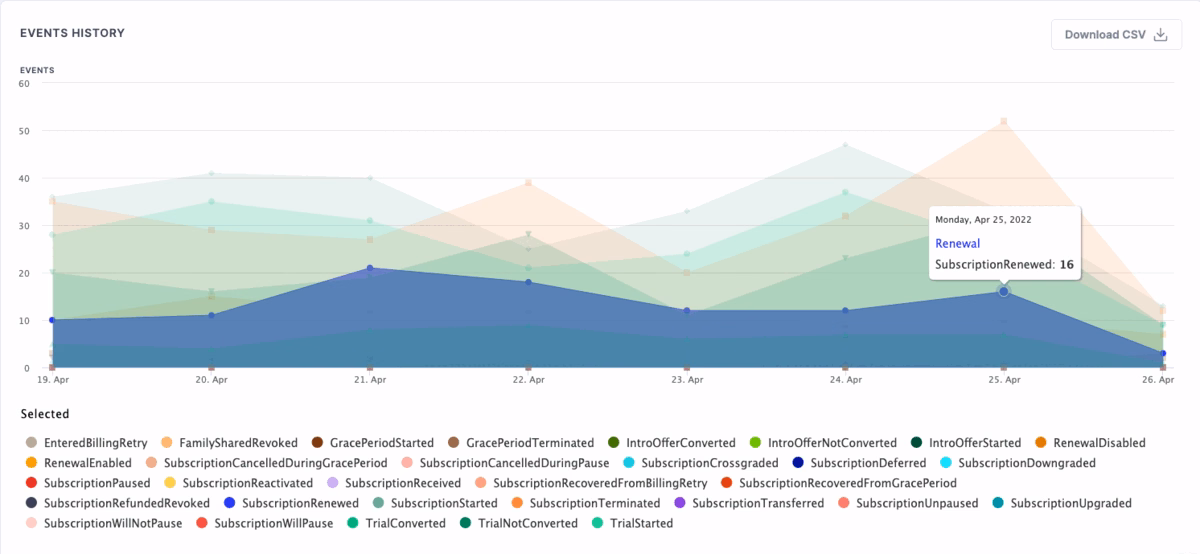Image resolution: width=1200 pixels, height=554 pixels.
Task: Click the 21. Apr SubscriptionRenewed data point
Action: pos(370,268)
